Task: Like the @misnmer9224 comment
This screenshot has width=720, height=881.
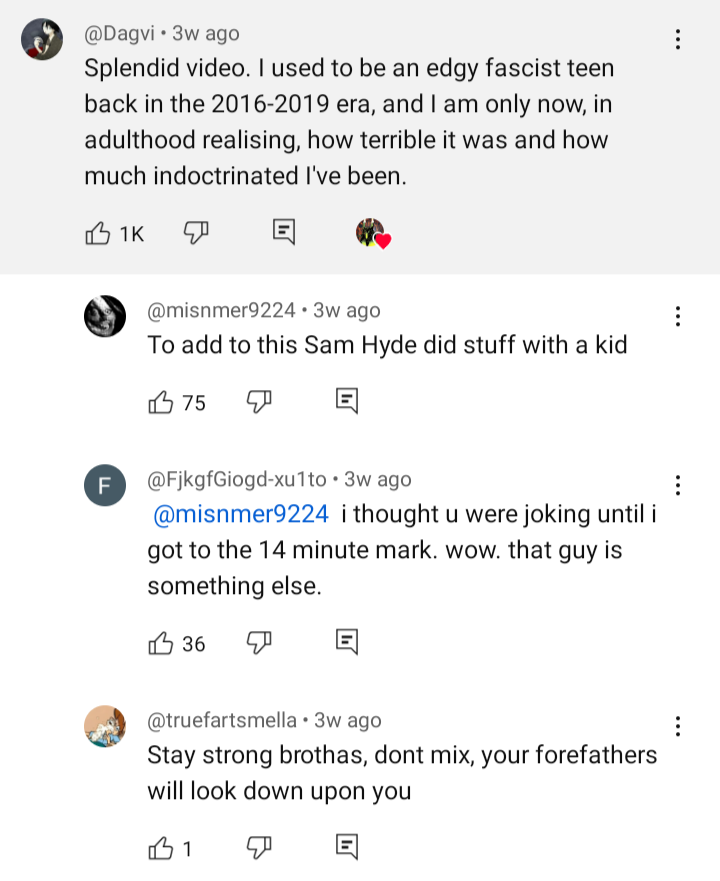Action: pos(160,402)
